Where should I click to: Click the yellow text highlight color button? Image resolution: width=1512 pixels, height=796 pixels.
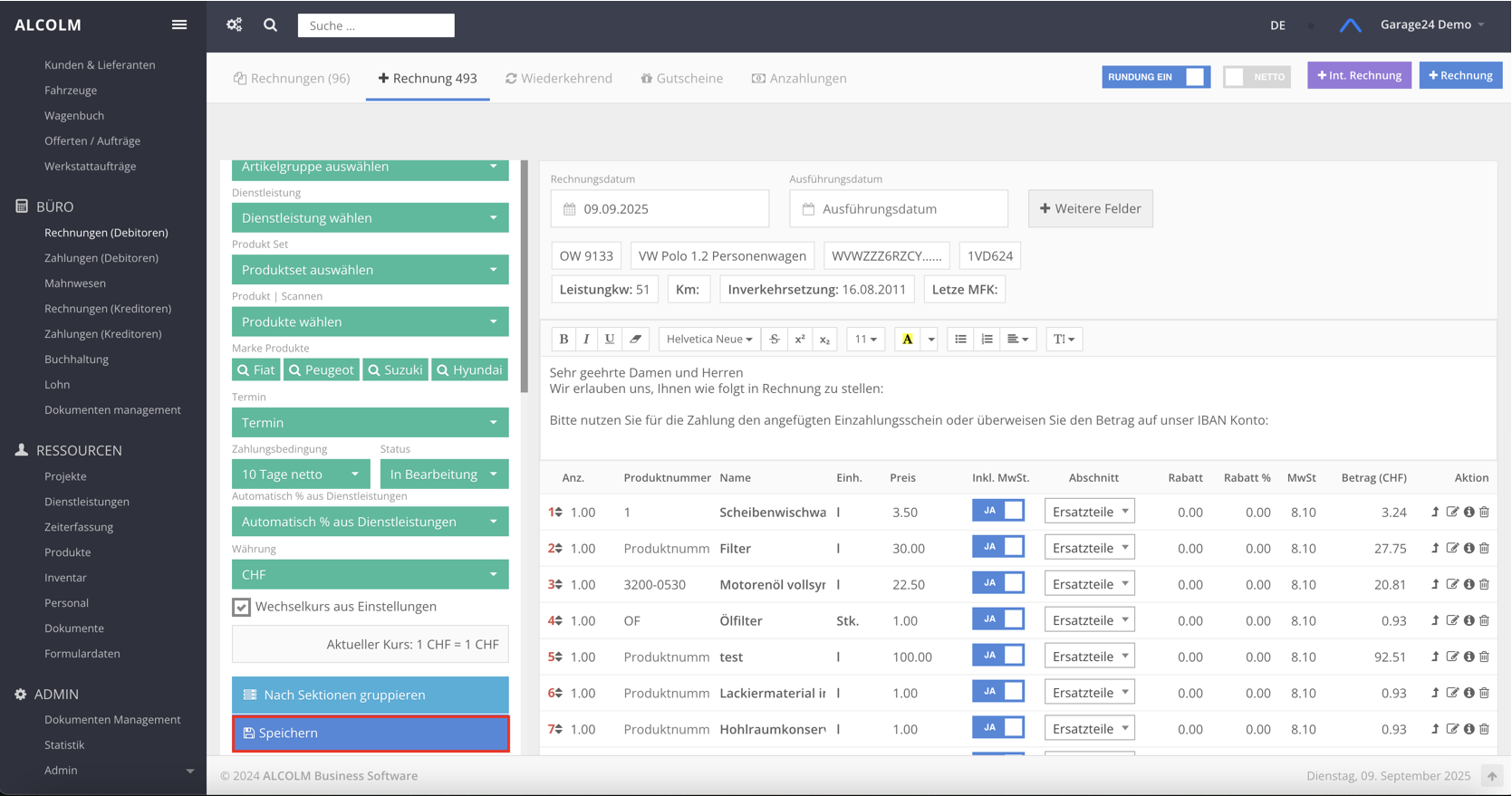[907, 339]
